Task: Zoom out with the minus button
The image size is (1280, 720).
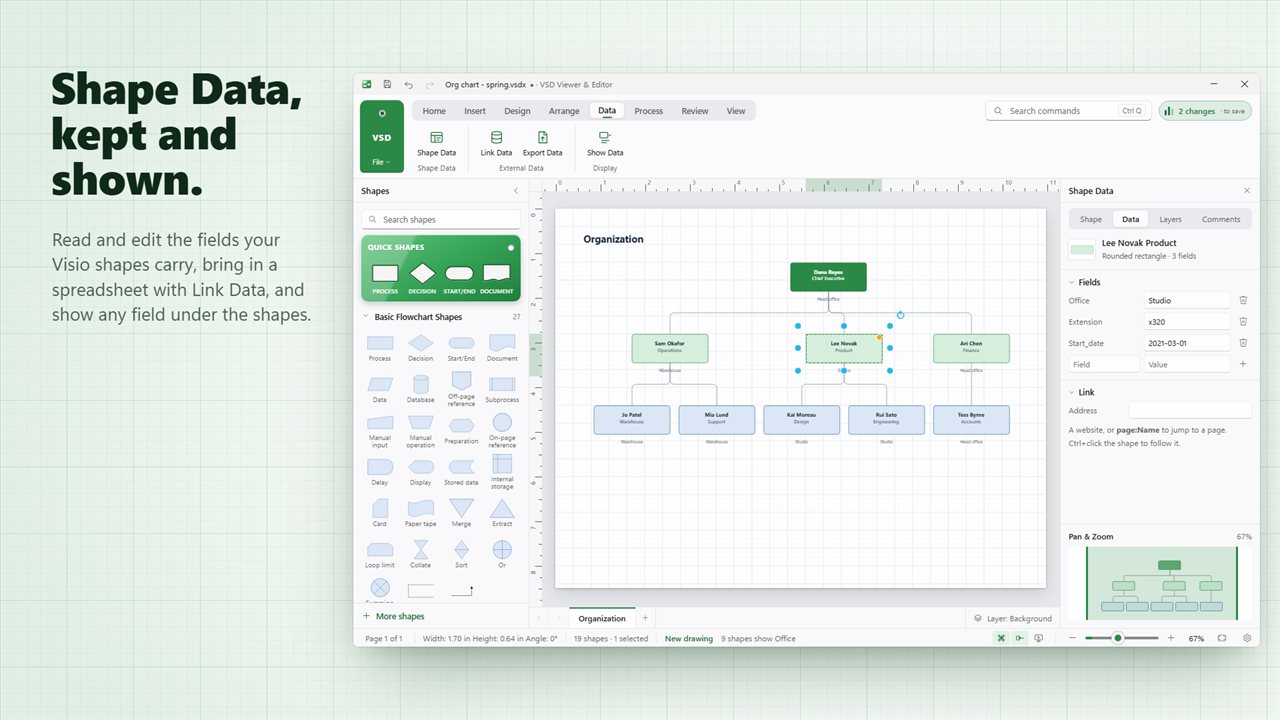Action: pyautogui.click(x=1072, y=638)
